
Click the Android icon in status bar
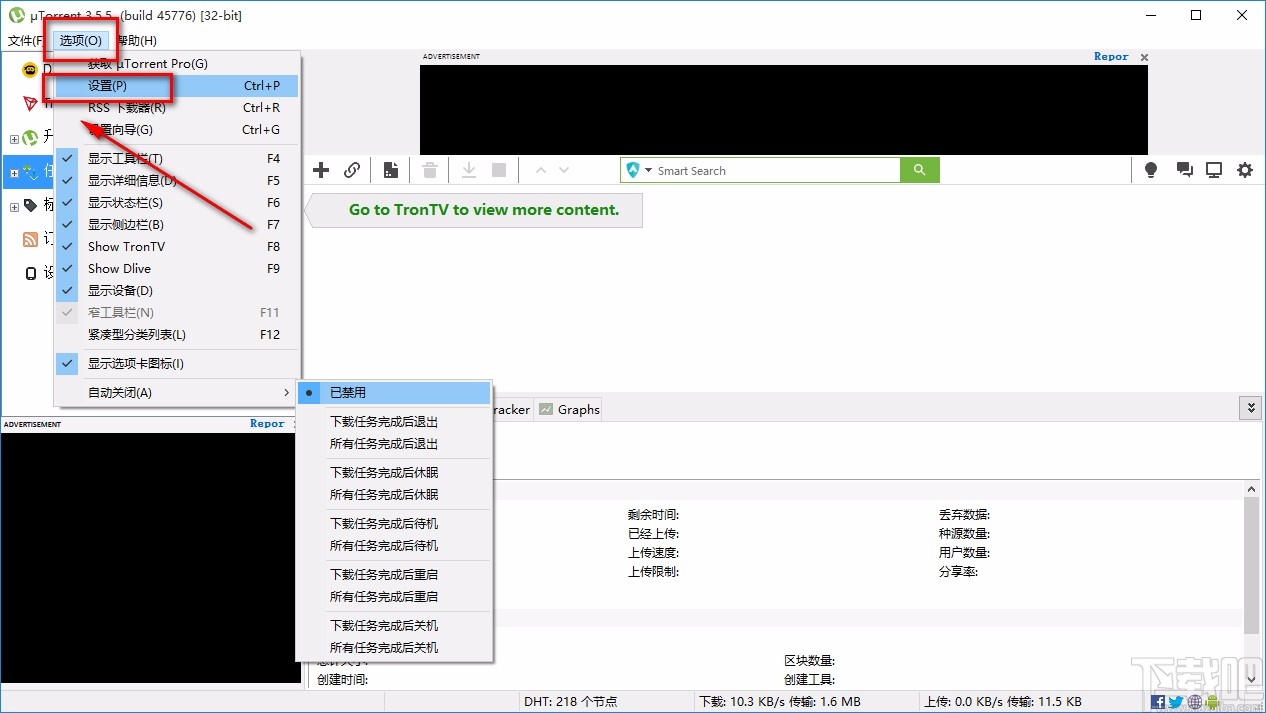coord(1211,702)
